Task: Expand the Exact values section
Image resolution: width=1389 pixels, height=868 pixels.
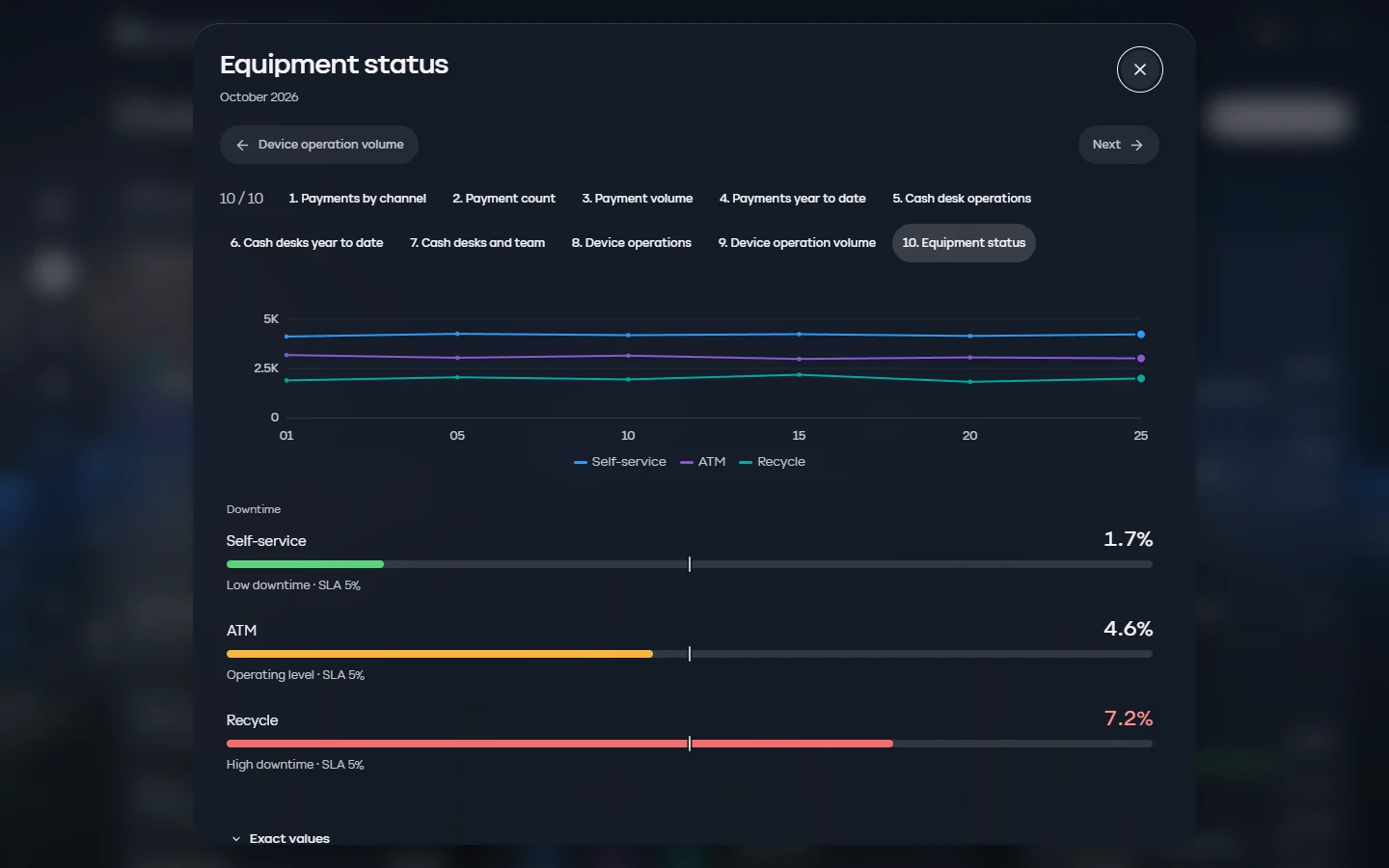Action: (281, 839)
